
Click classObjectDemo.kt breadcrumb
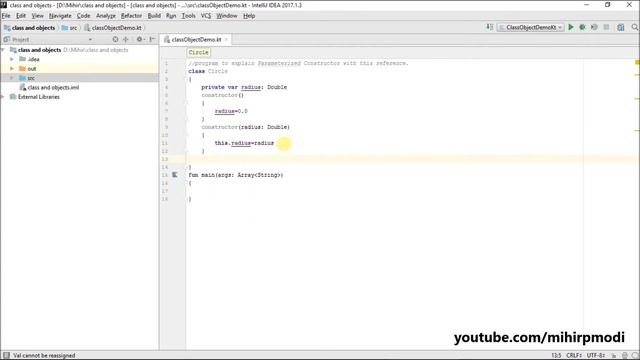tap(113, 28)
